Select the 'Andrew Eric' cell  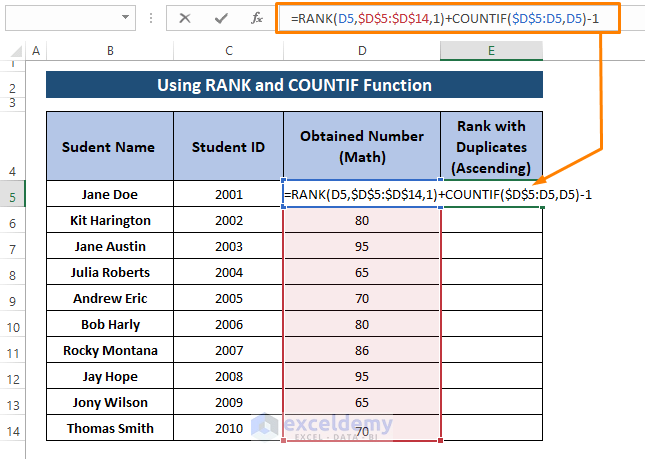(x=110, y=298)
